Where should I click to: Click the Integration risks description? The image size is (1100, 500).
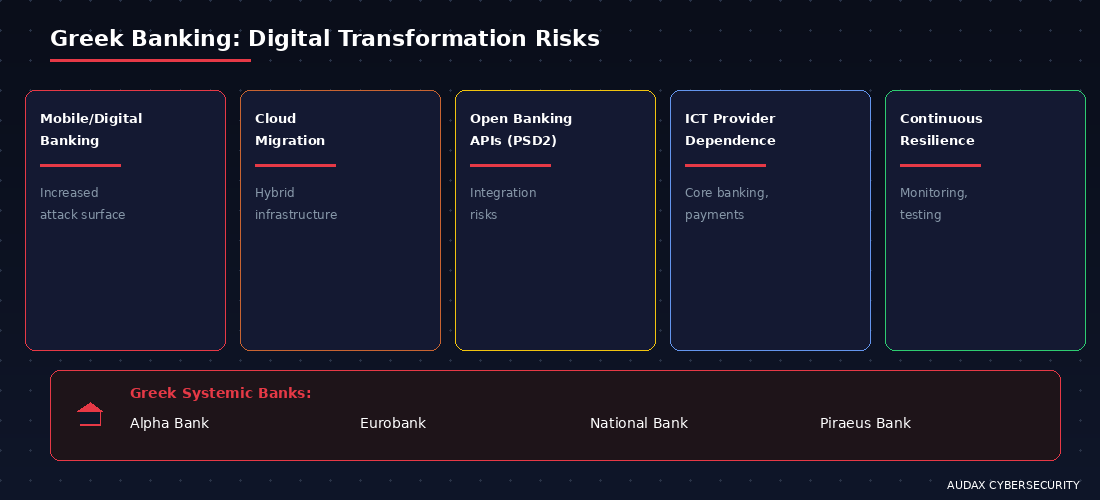(503, 203)
